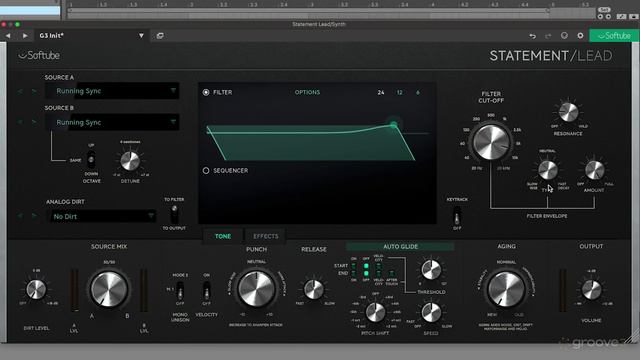Screen dimensions: 640x360
Task: Click the window/compare icon beside the preset
Action: coord(160,36)
